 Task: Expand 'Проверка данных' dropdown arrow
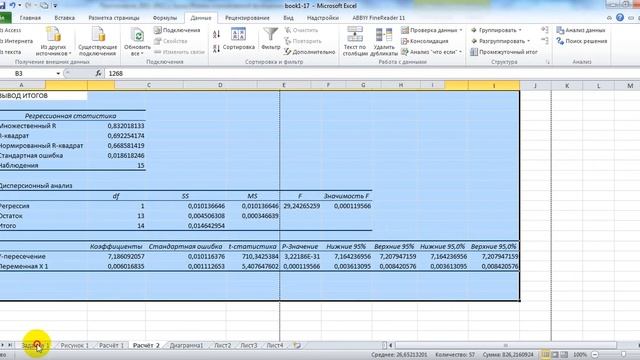coord(461,30)
